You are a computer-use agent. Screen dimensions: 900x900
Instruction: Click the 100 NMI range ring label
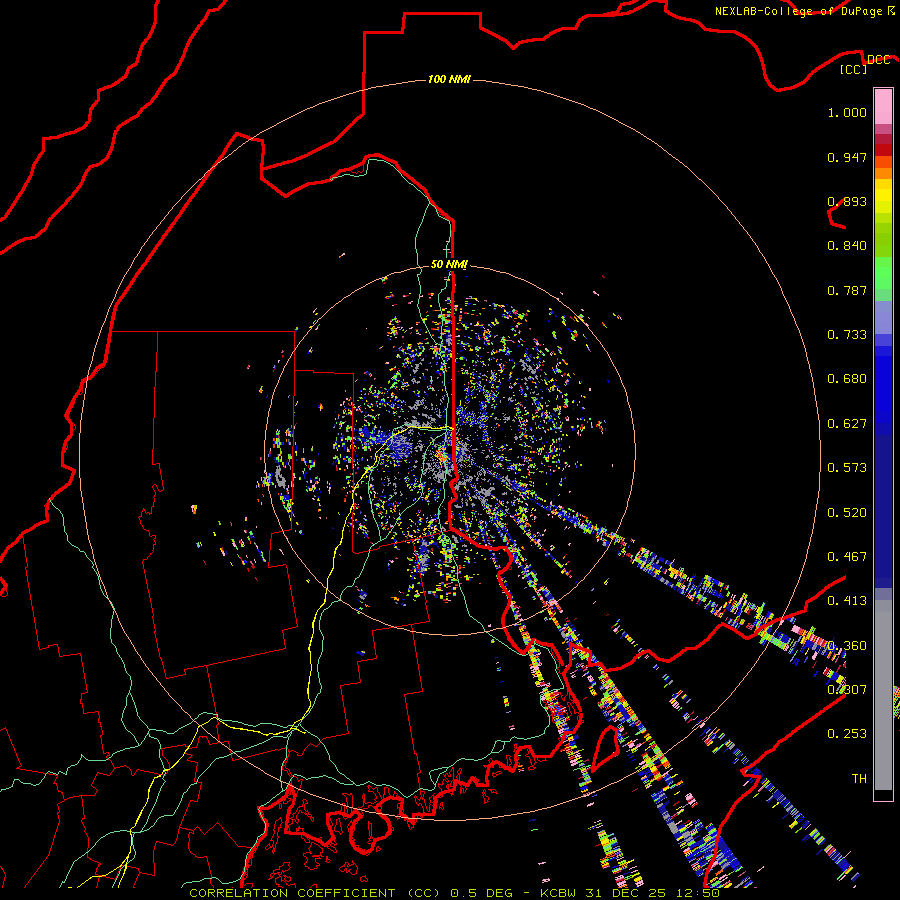pyautogui.click(x=449, y=79)
